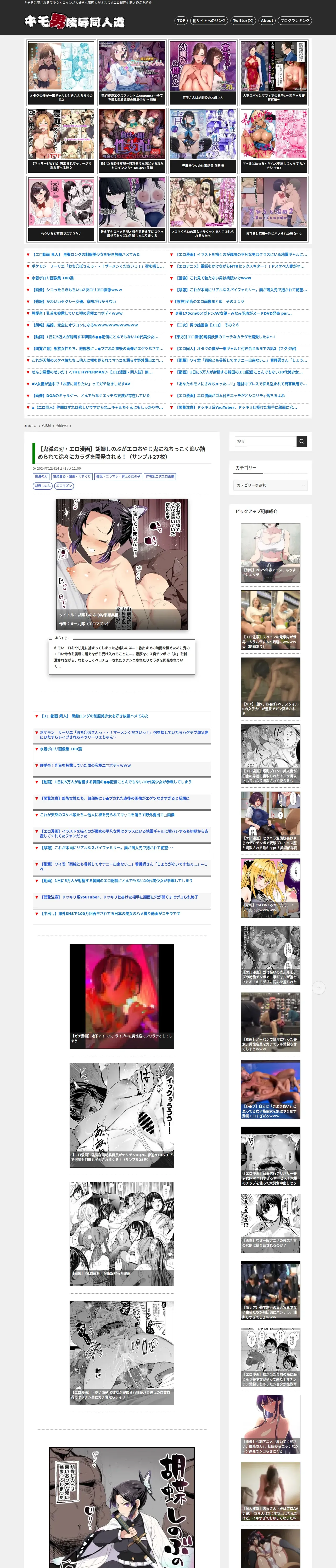Select the エロマズン tag
Viewport: 336px width, 1568px height.
[64, 486]
